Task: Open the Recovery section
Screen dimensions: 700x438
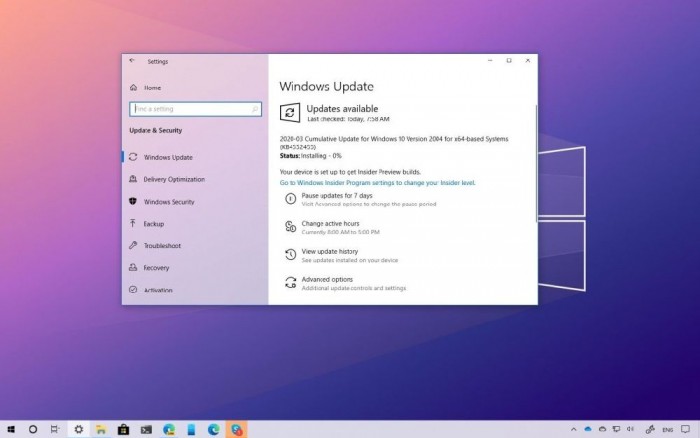Action: (x=156, y=268)
